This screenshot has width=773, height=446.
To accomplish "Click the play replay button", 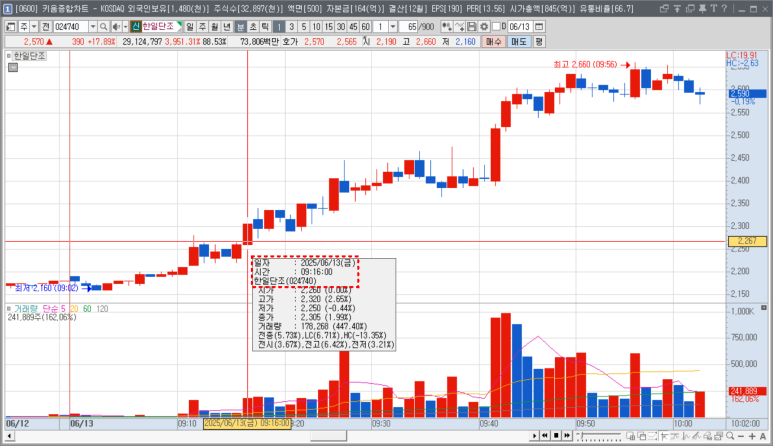I will (x=534, y=436).
